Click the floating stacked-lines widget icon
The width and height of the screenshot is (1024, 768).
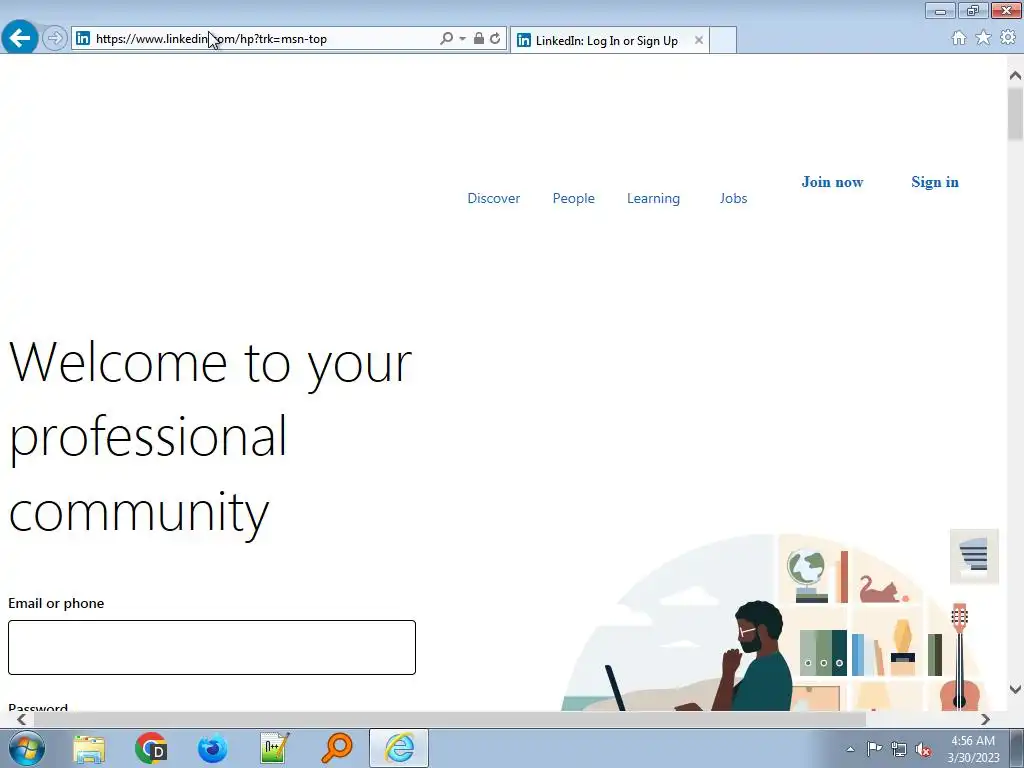tap(974, 556)
